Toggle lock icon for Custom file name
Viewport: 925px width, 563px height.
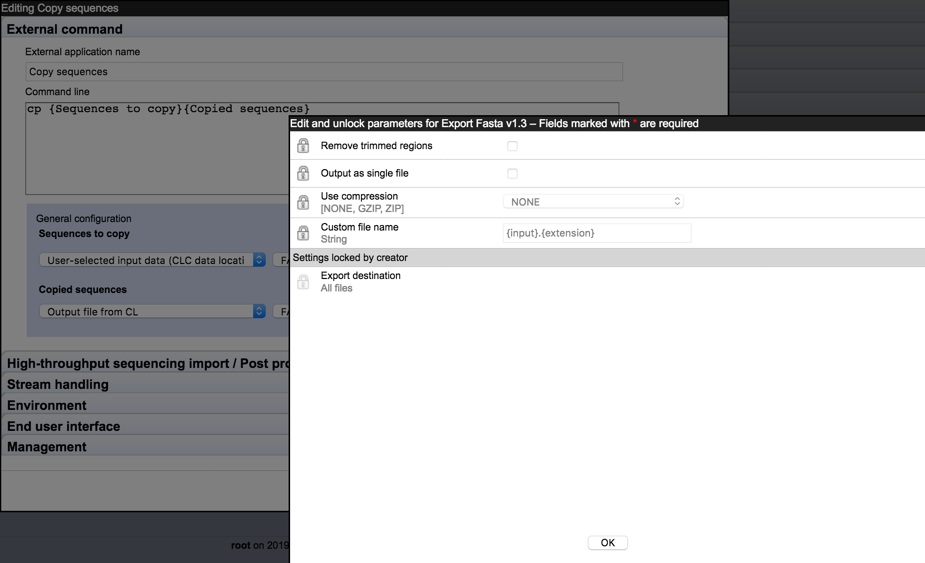coord(303,233)
